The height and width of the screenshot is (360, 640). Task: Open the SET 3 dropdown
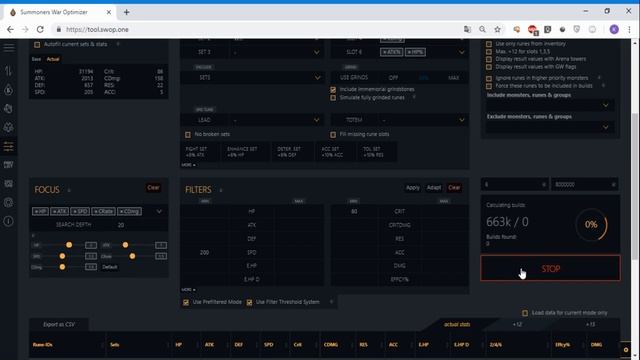pyautogui.click(x=276, y=52)
